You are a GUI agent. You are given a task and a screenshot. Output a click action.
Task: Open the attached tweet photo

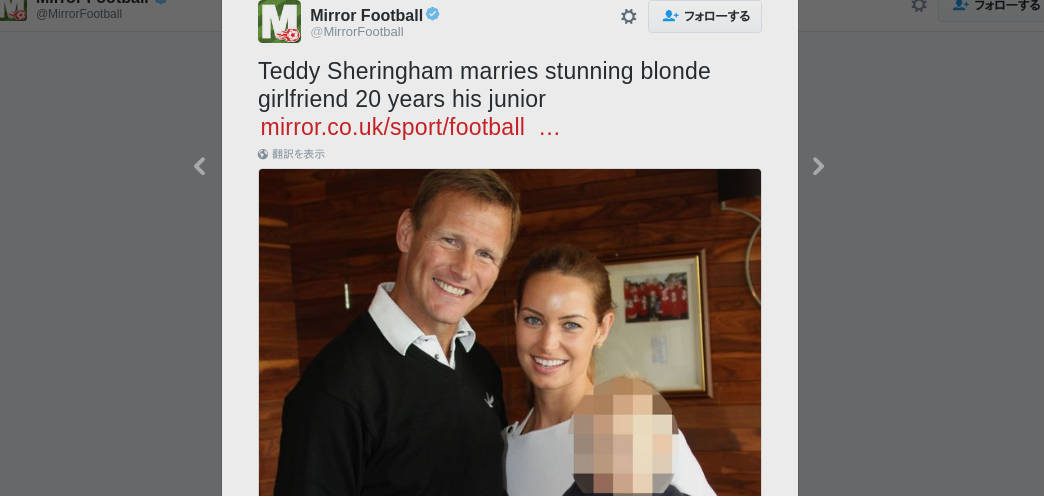point(509,332)
